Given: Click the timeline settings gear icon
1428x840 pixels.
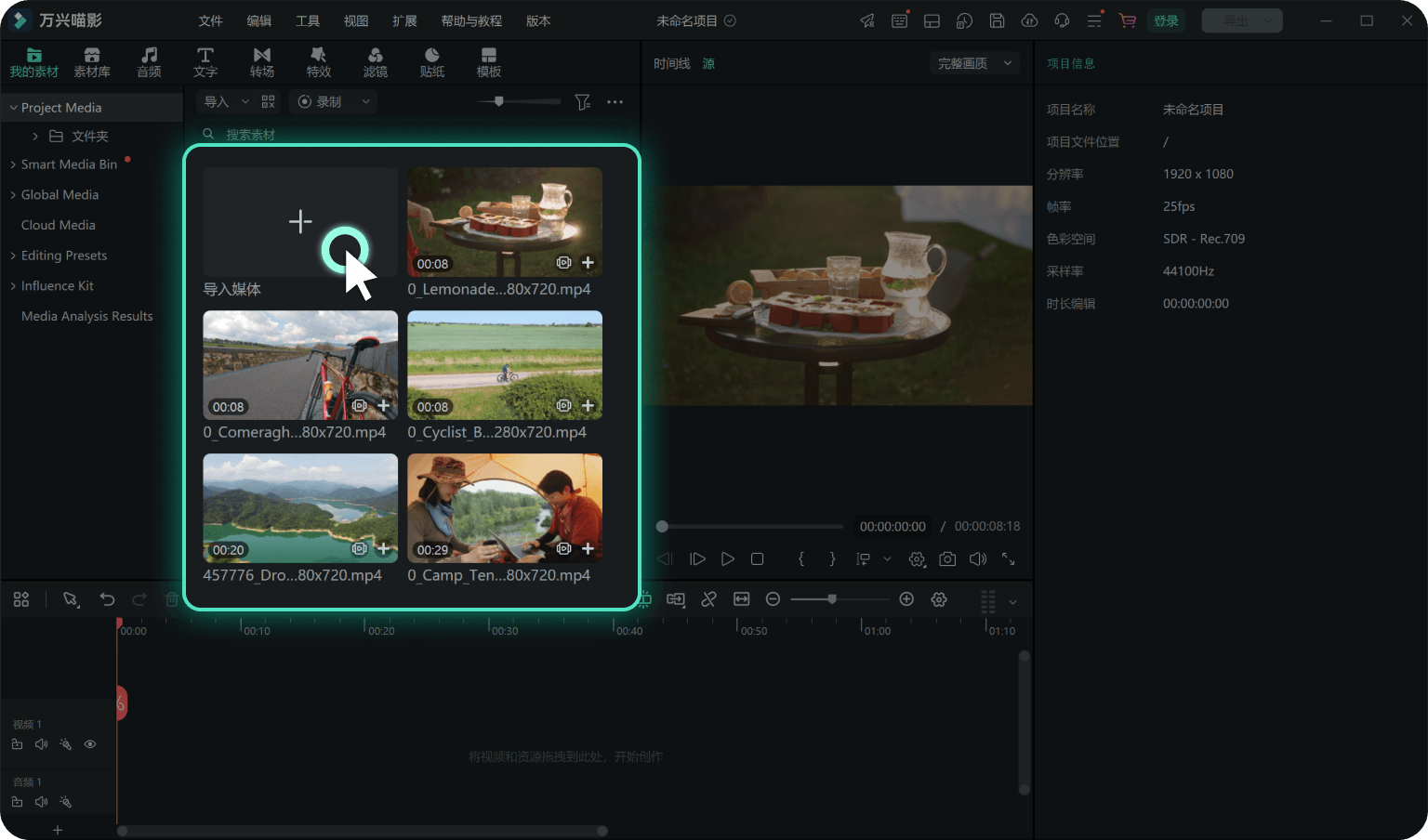Looking at the screenshot, I should pyautogui.click(x=939, y=599).
